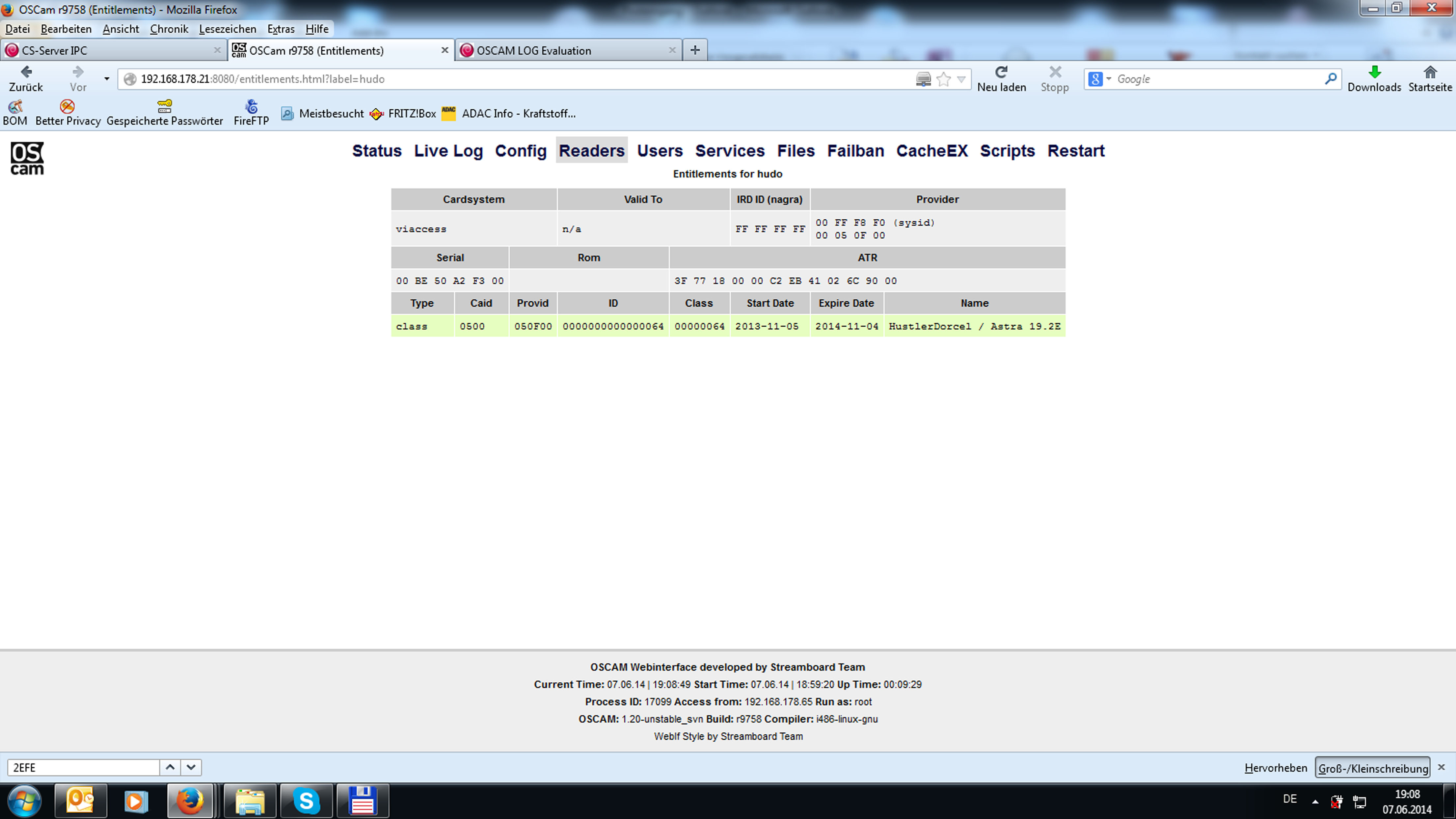Screen dimensions: 1456x819
Task: Open the Lesezeichen menu
Action: coord(227,29)
